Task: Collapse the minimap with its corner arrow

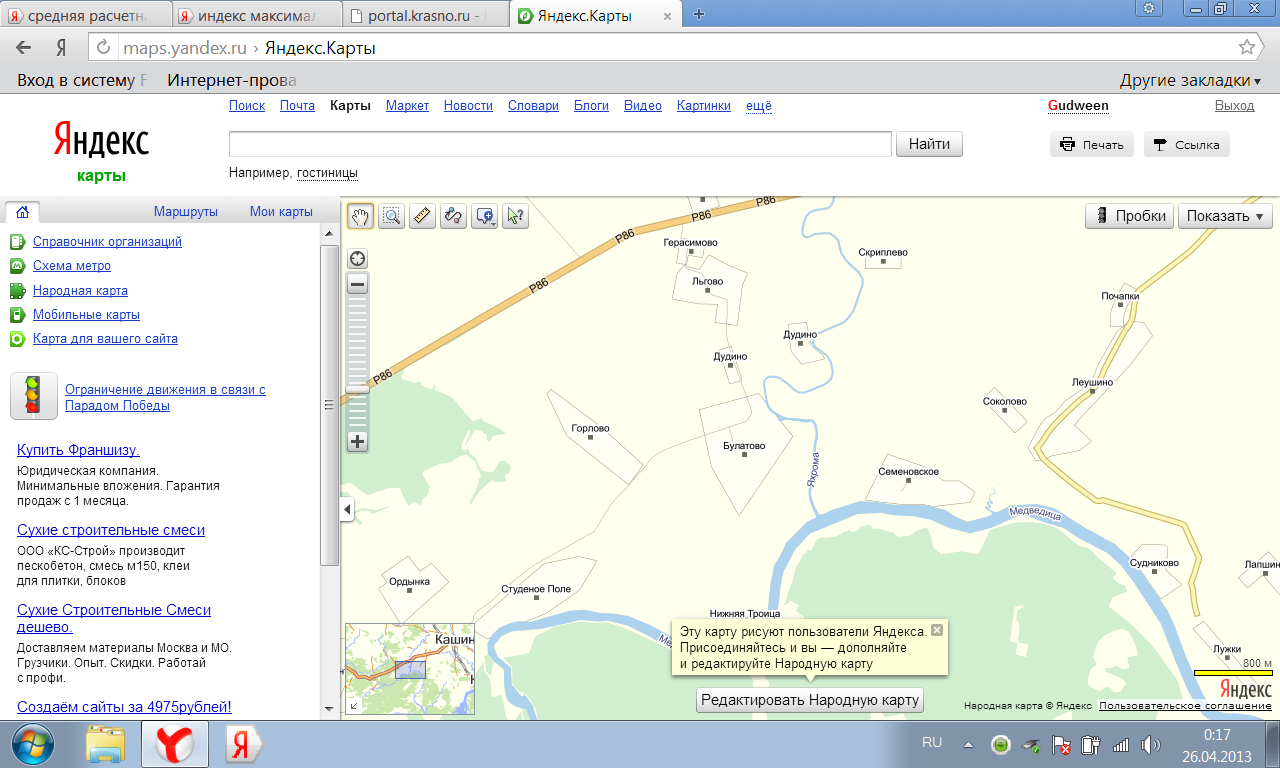Action: coord(353,706)
